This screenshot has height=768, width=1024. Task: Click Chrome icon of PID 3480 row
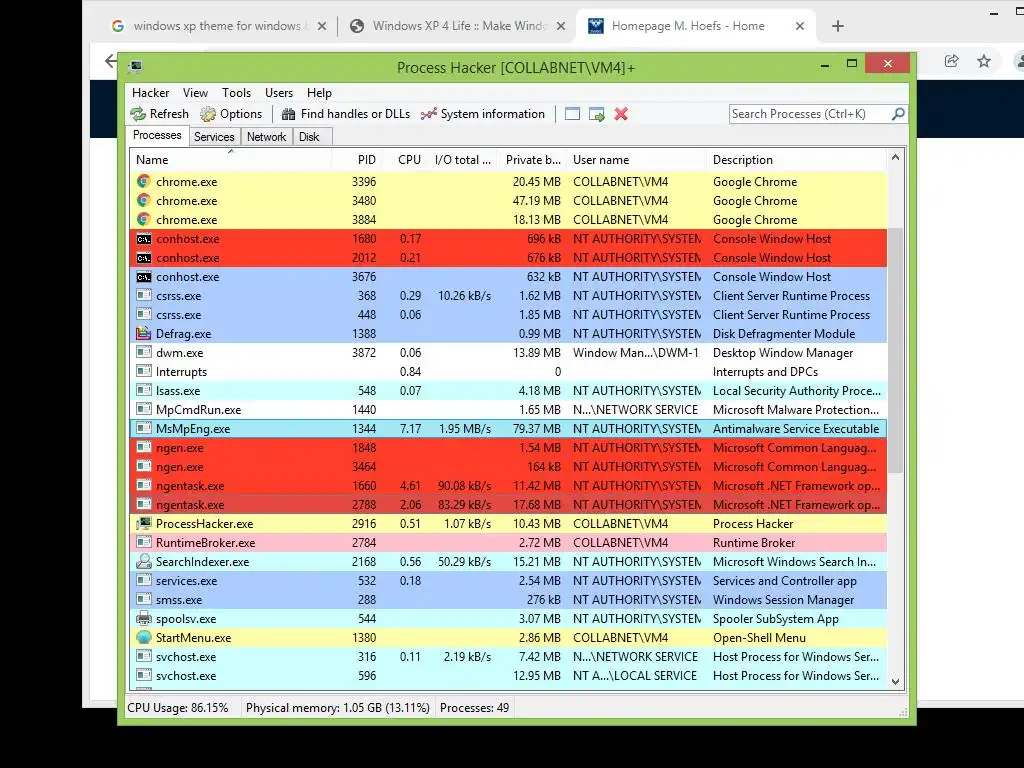point(144,200)
